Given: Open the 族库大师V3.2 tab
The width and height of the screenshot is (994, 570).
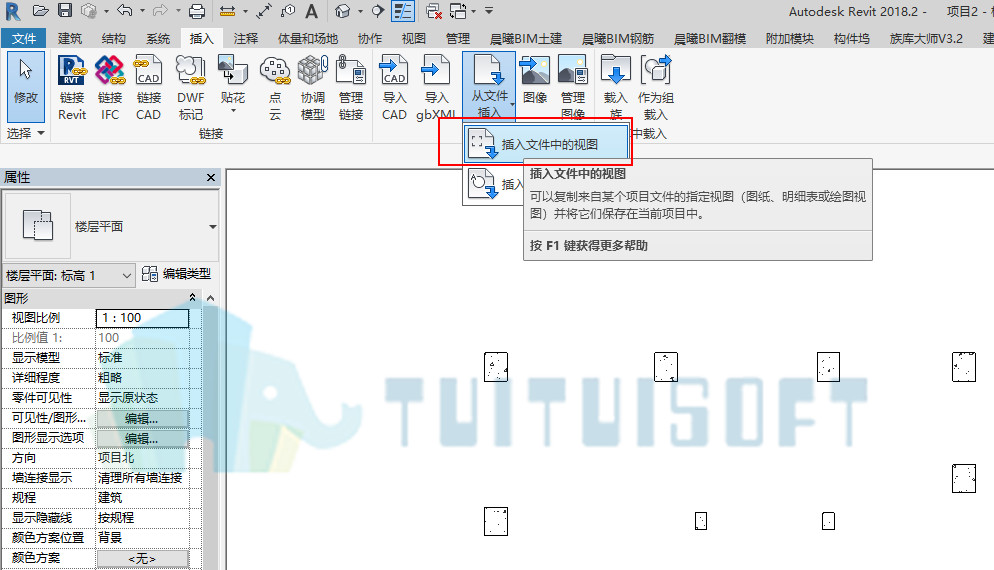Looking at the screenshot, I should 926,39.
